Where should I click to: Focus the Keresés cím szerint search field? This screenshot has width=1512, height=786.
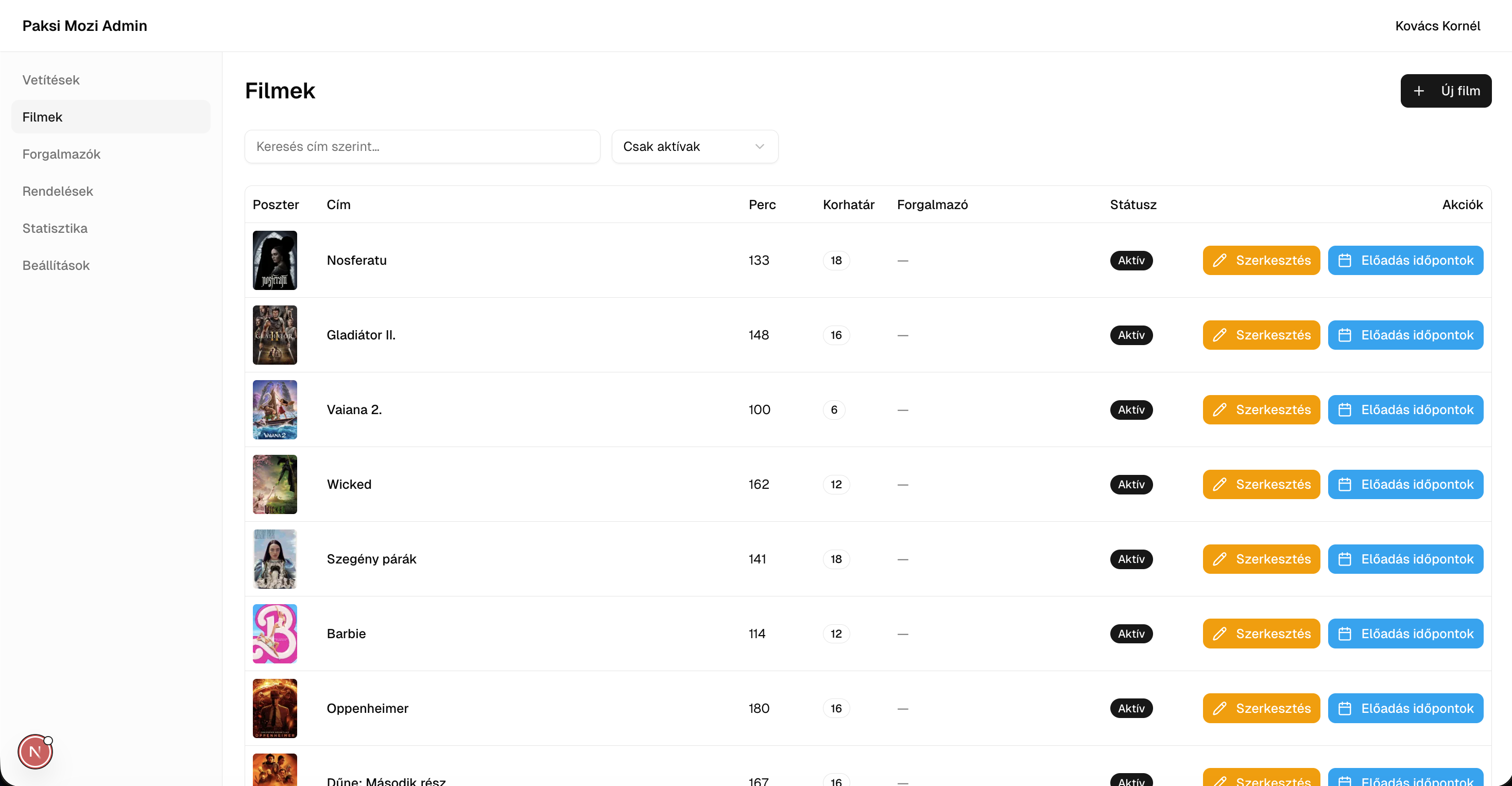(423, 147)
